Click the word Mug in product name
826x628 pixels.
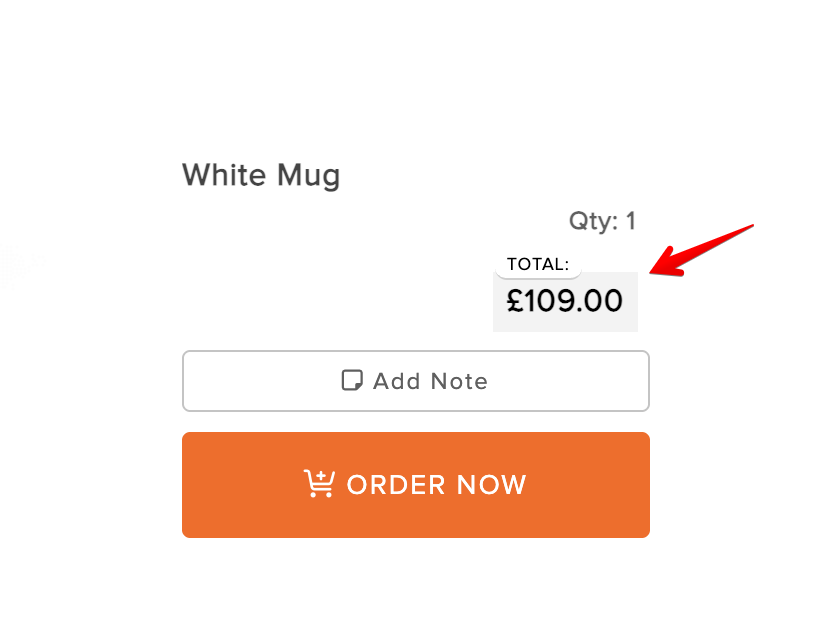coord(309,176)
